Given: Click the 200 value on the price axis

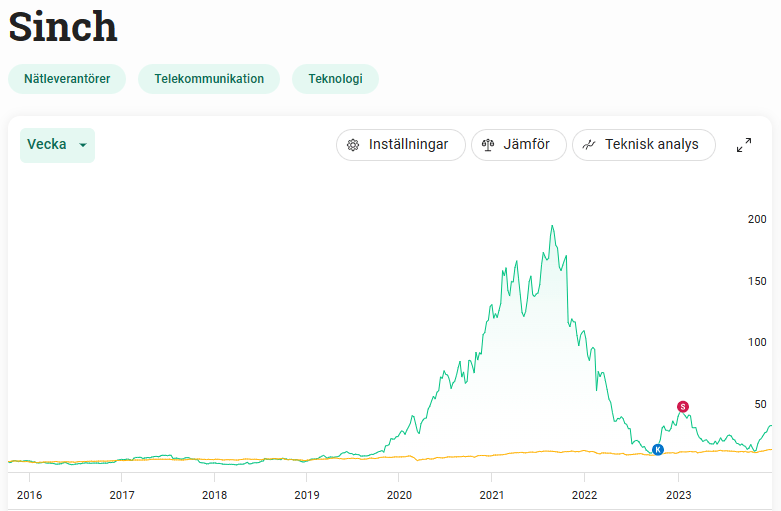Looking at the screenshot, I should pos(756,219).
